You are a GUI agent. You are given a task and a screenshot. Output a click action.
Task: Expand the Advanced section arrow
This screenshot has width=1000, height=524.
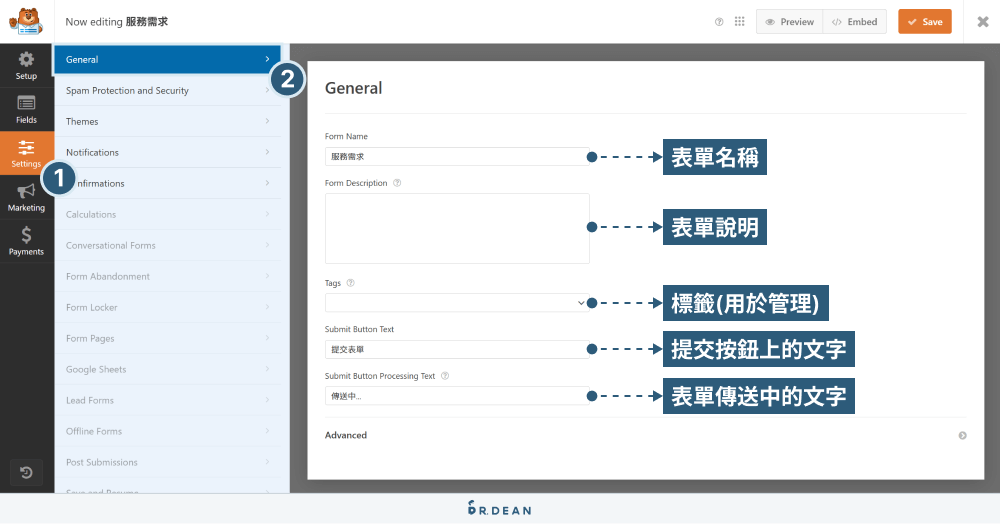[x=962, y=435]
